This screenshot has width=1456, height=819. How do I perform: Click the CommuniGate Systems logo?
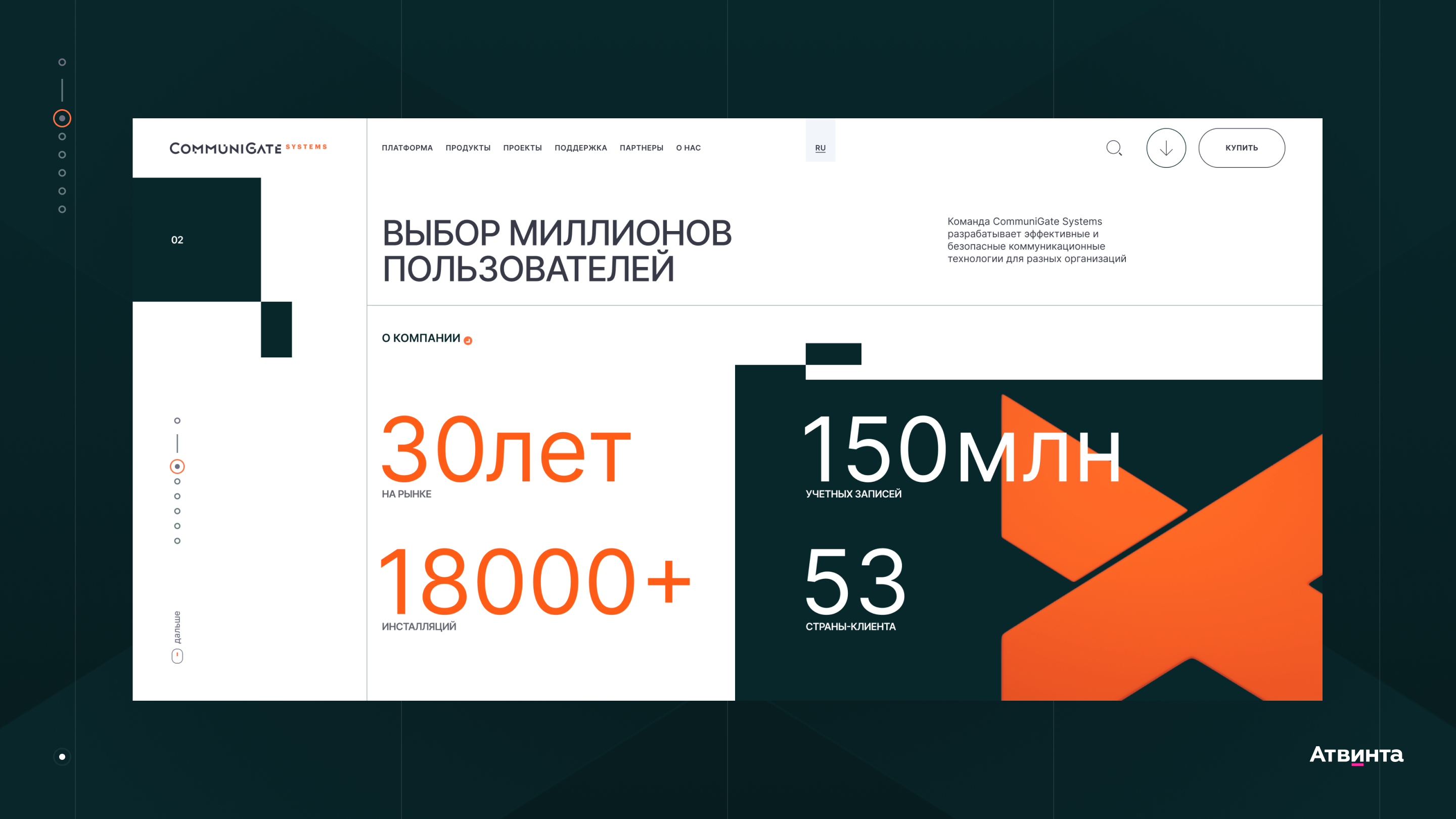(x=248, y=148)
